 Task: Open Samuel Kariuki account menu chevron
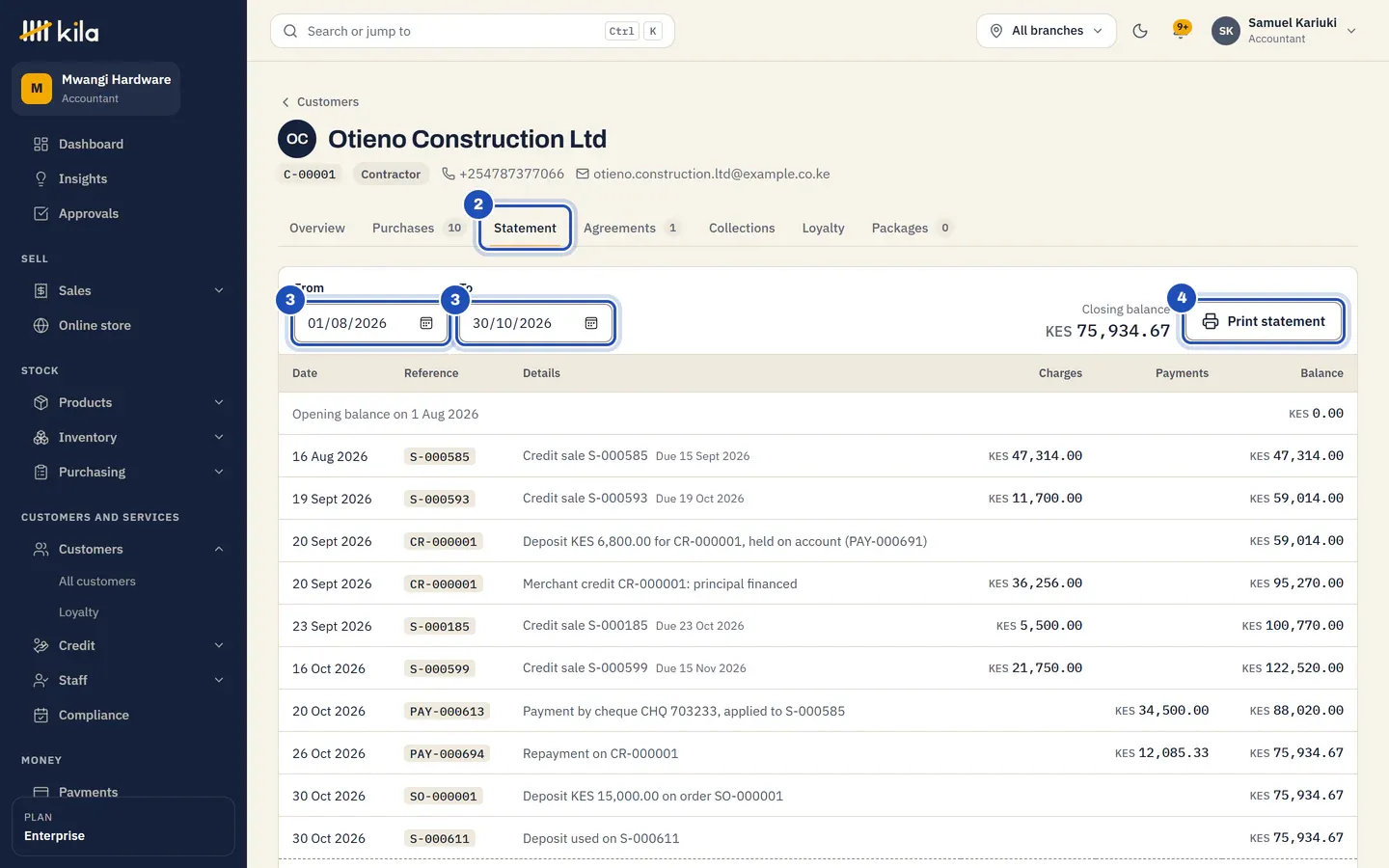coord(1351,31)
